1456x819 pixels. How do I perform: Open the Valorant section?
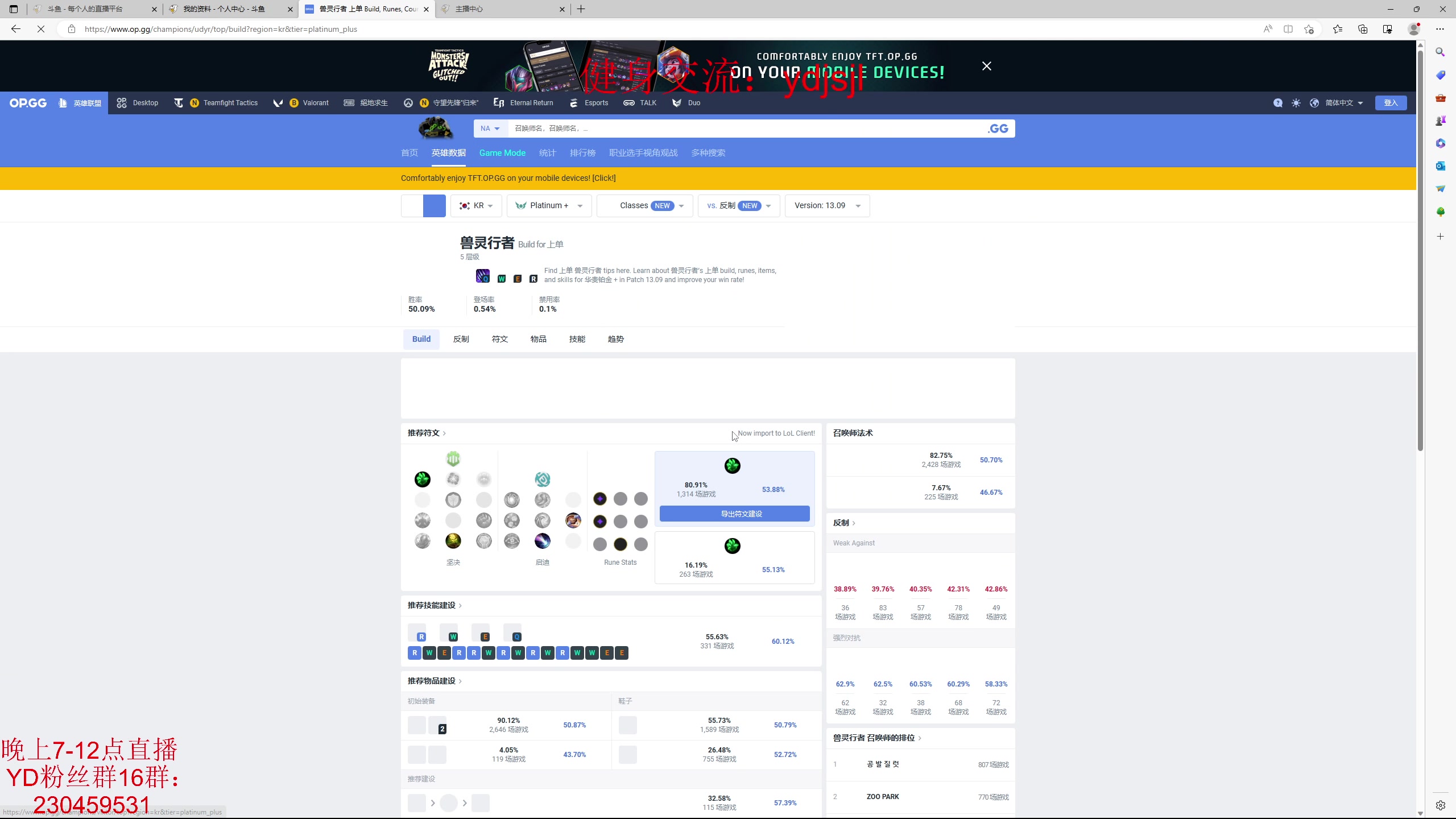[x=301, y=103]
